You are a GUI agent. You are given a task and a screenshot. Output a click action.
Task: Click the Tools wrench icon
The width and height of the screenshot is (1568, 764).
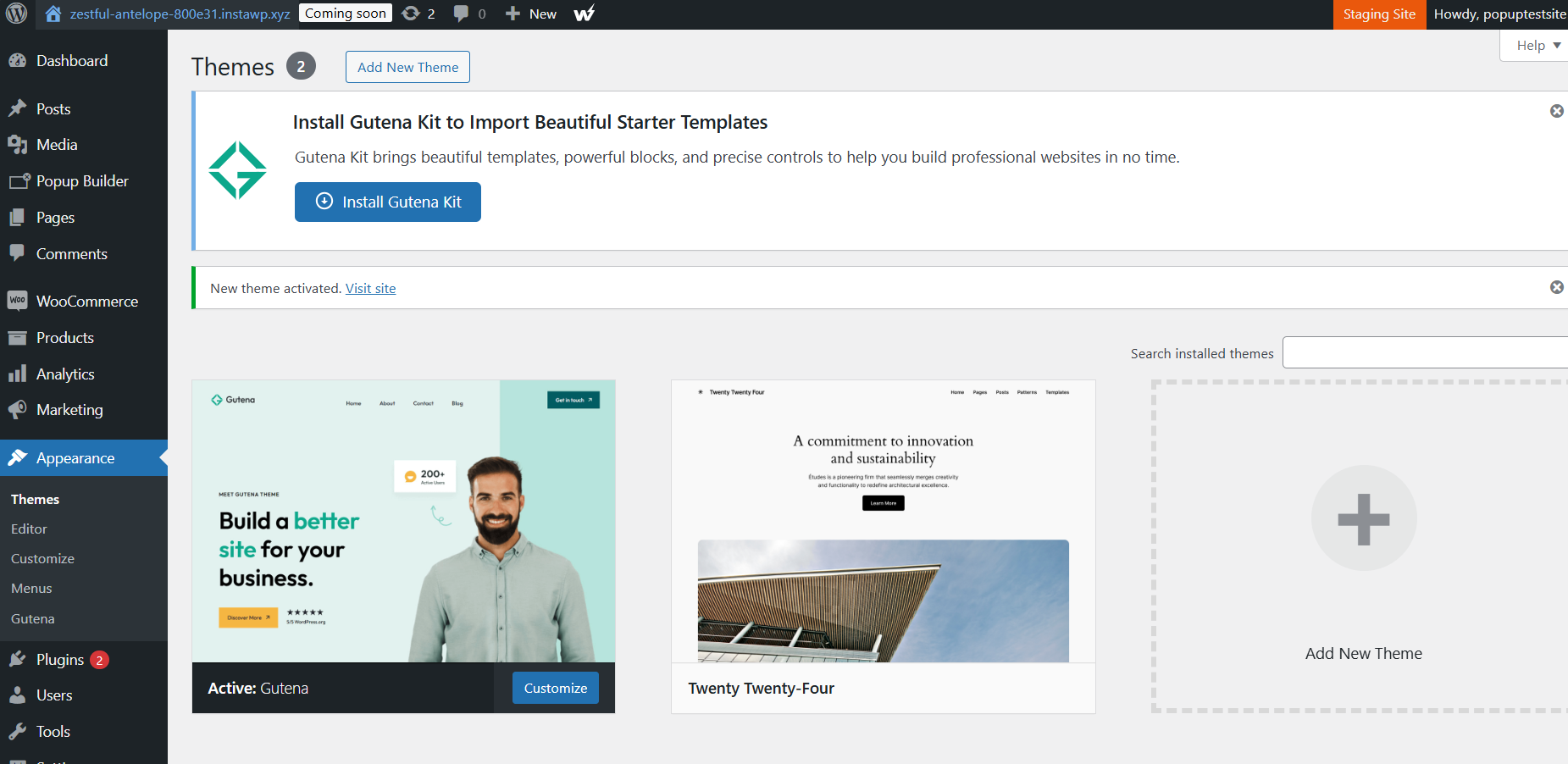tap(18, 732)
